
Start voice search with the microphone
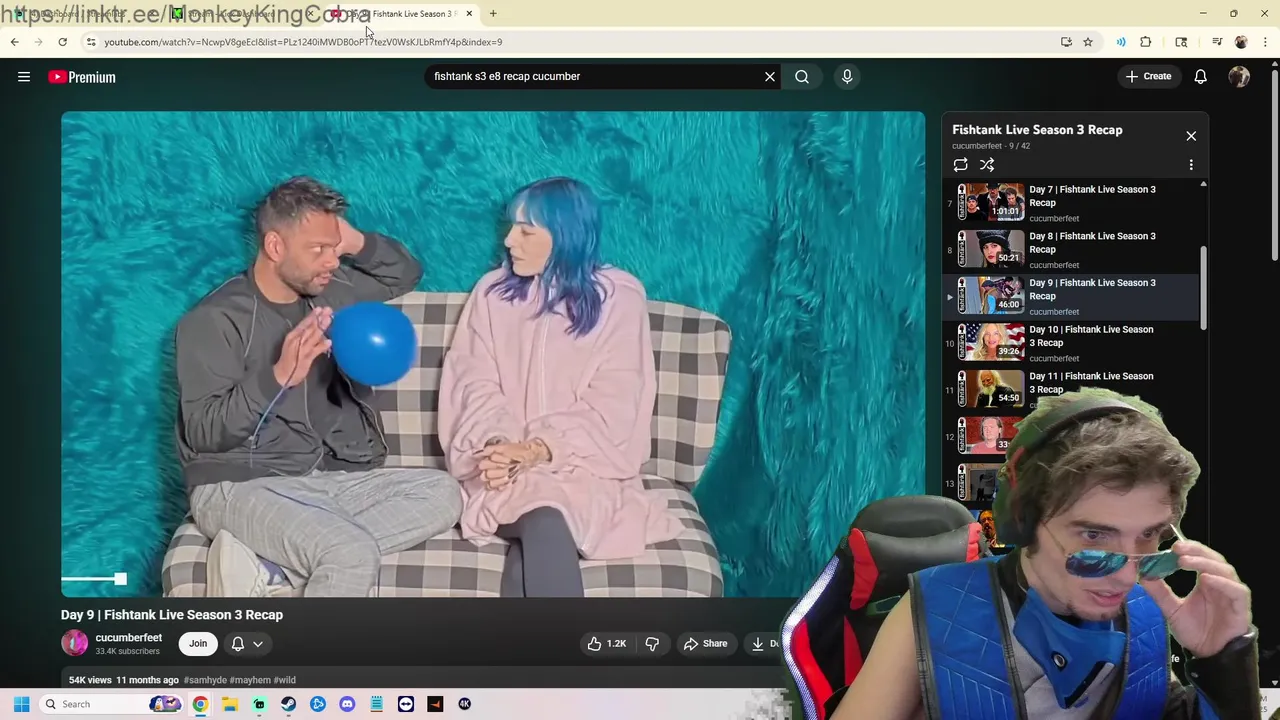point(847,76)
